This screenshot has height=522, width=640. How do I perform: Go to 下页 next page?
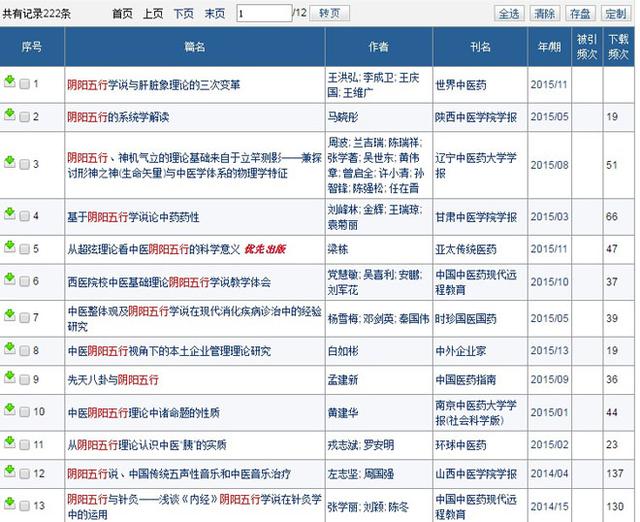[x=184, y=14]
